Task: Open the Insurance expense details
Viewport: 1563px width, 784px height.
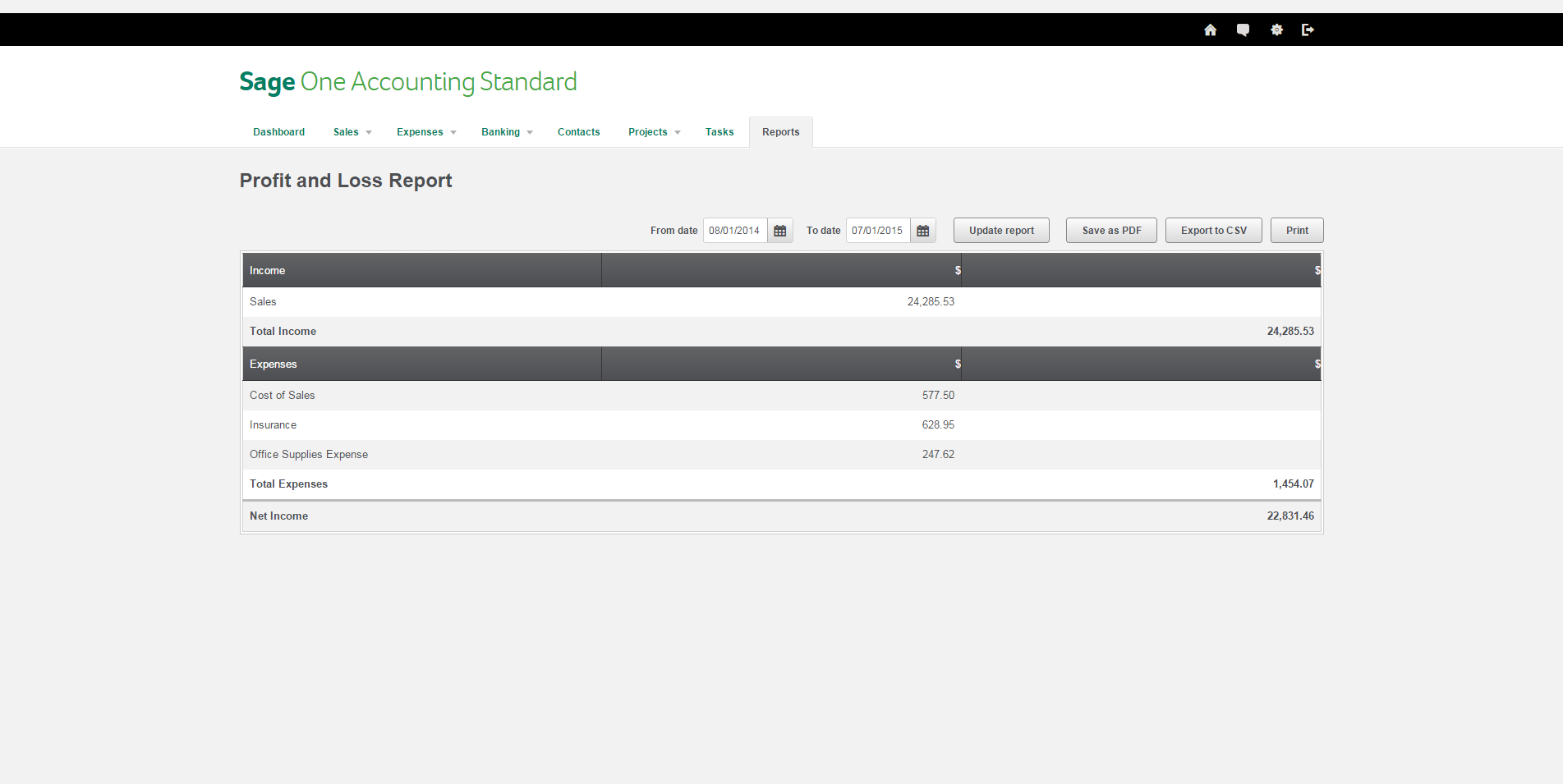Action: [x=273, y=424]
